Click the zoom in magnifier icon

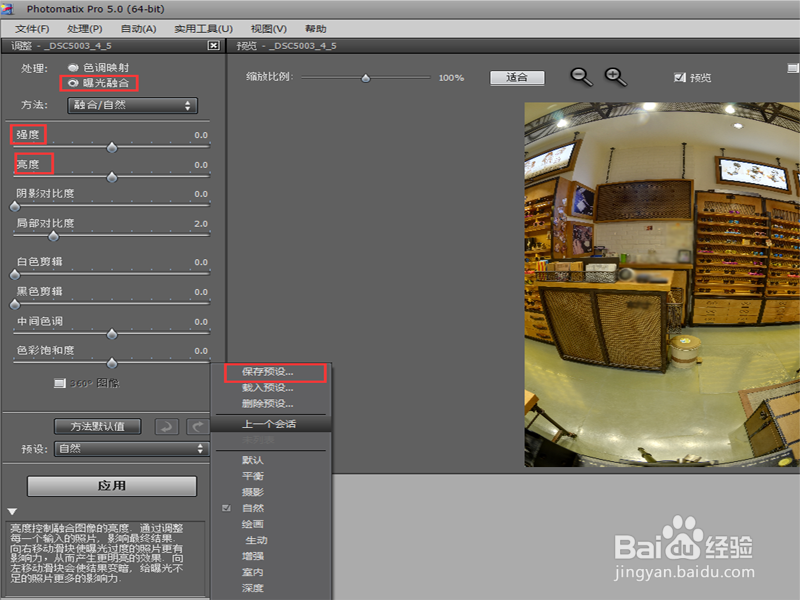(615, 77)
